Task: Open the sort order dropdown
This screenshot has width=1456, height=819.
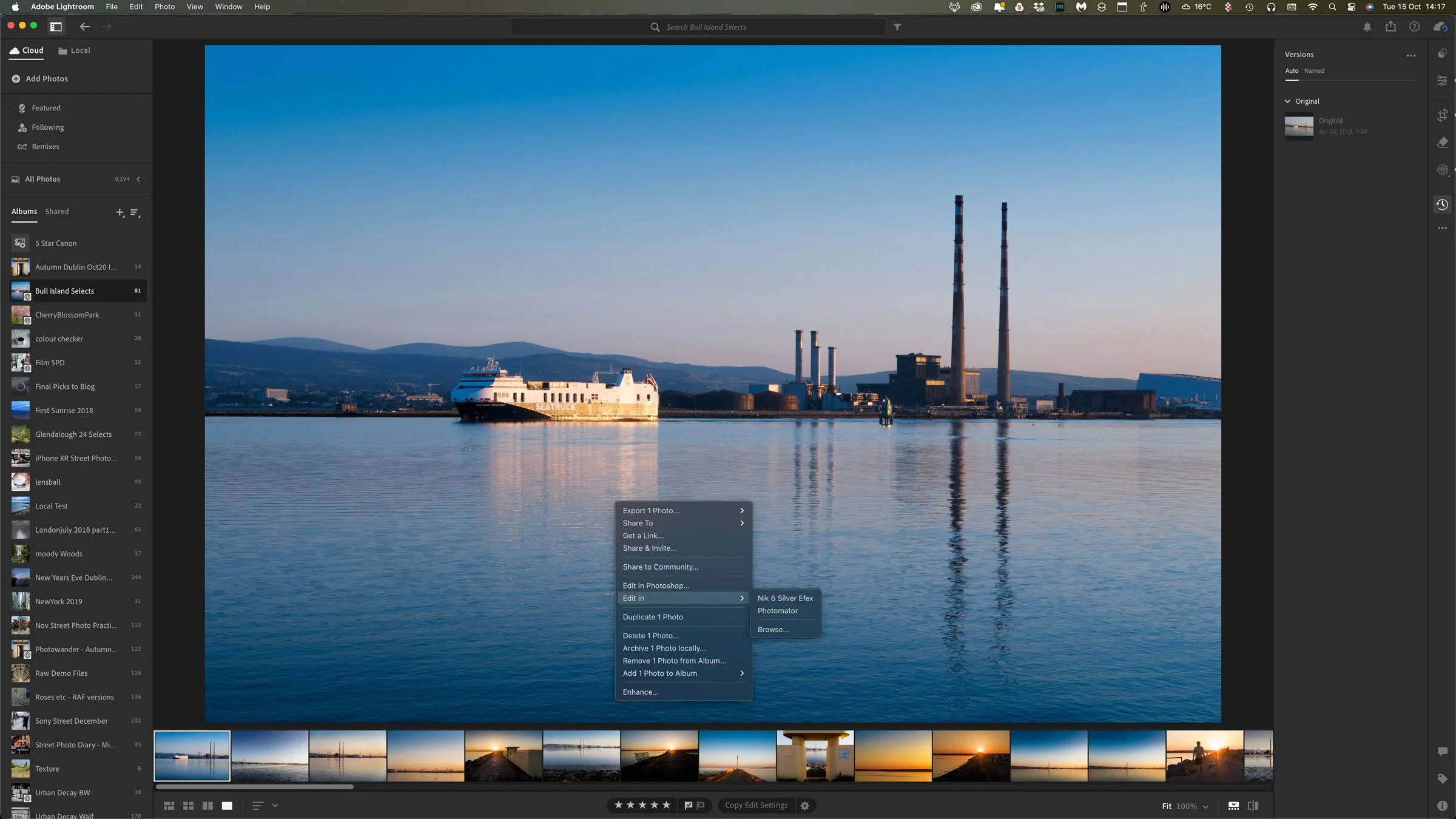Action: pyautogui.click(x=275, y=806)
